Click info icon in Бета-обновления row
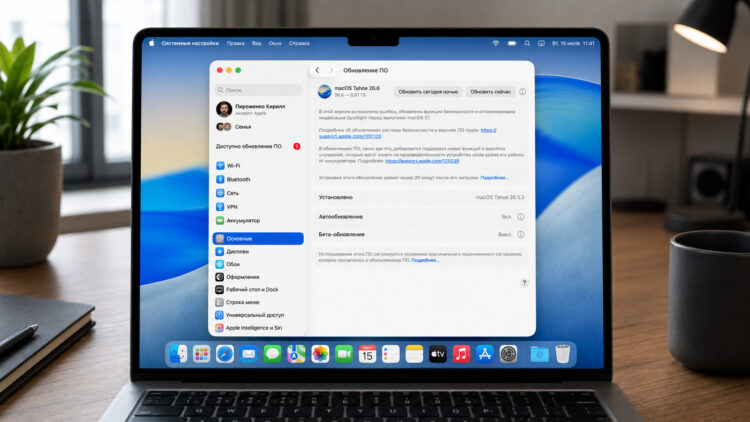The width and height of the screenshot is (750, 422). click(521, 234)
